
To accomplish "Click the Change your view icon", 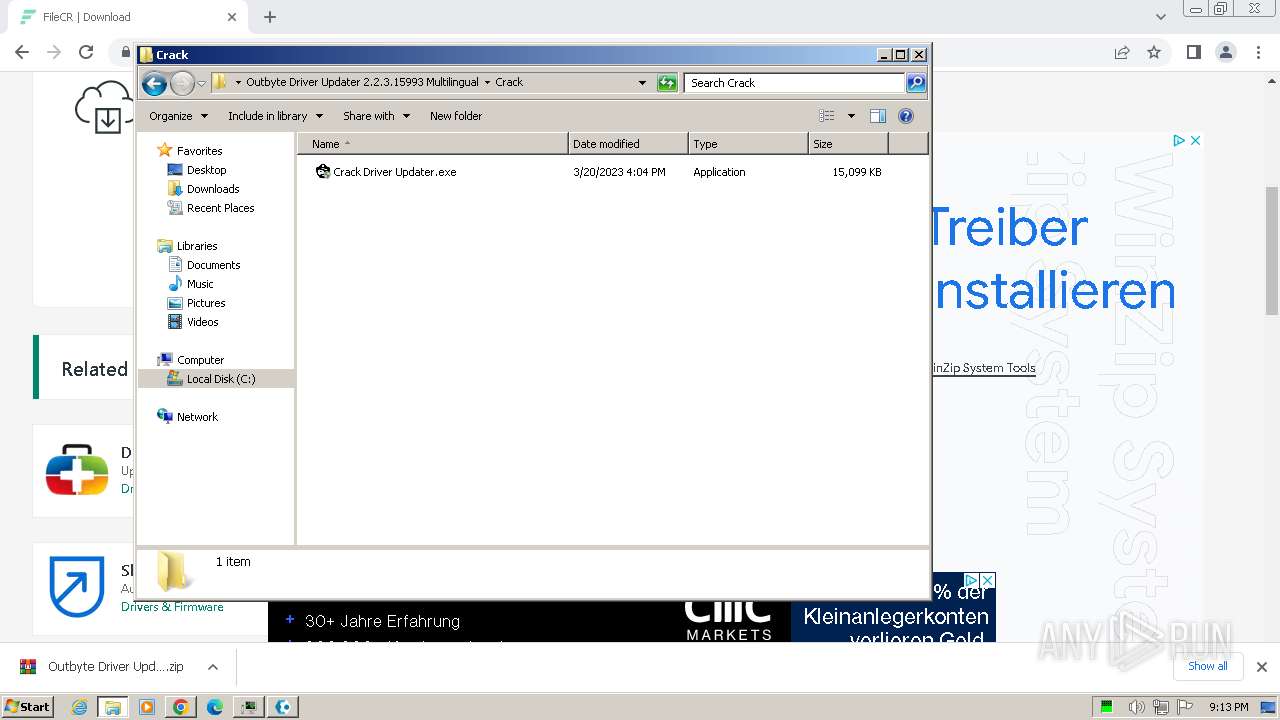I will pos(827,116).
